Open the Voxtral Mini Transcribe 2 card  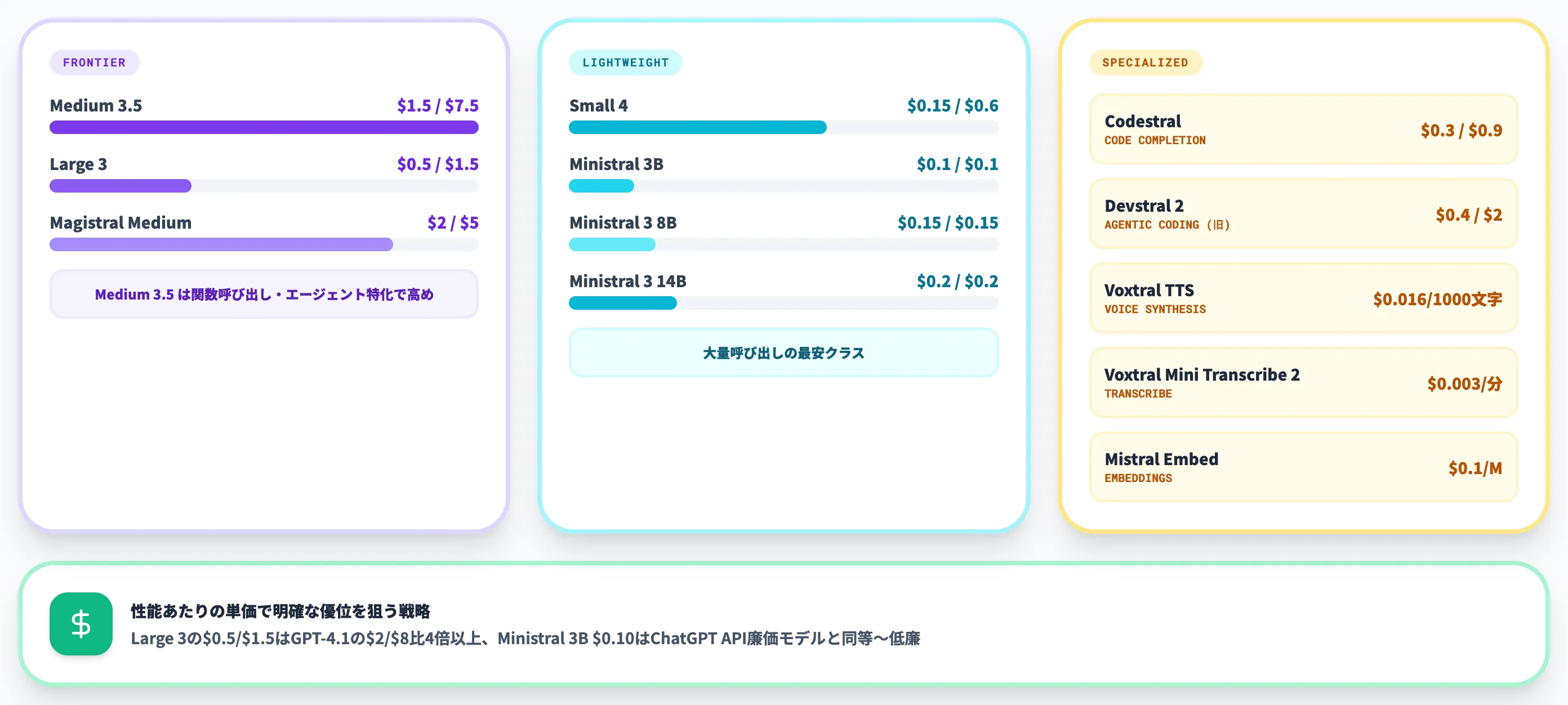click(x=1303, y=383)
